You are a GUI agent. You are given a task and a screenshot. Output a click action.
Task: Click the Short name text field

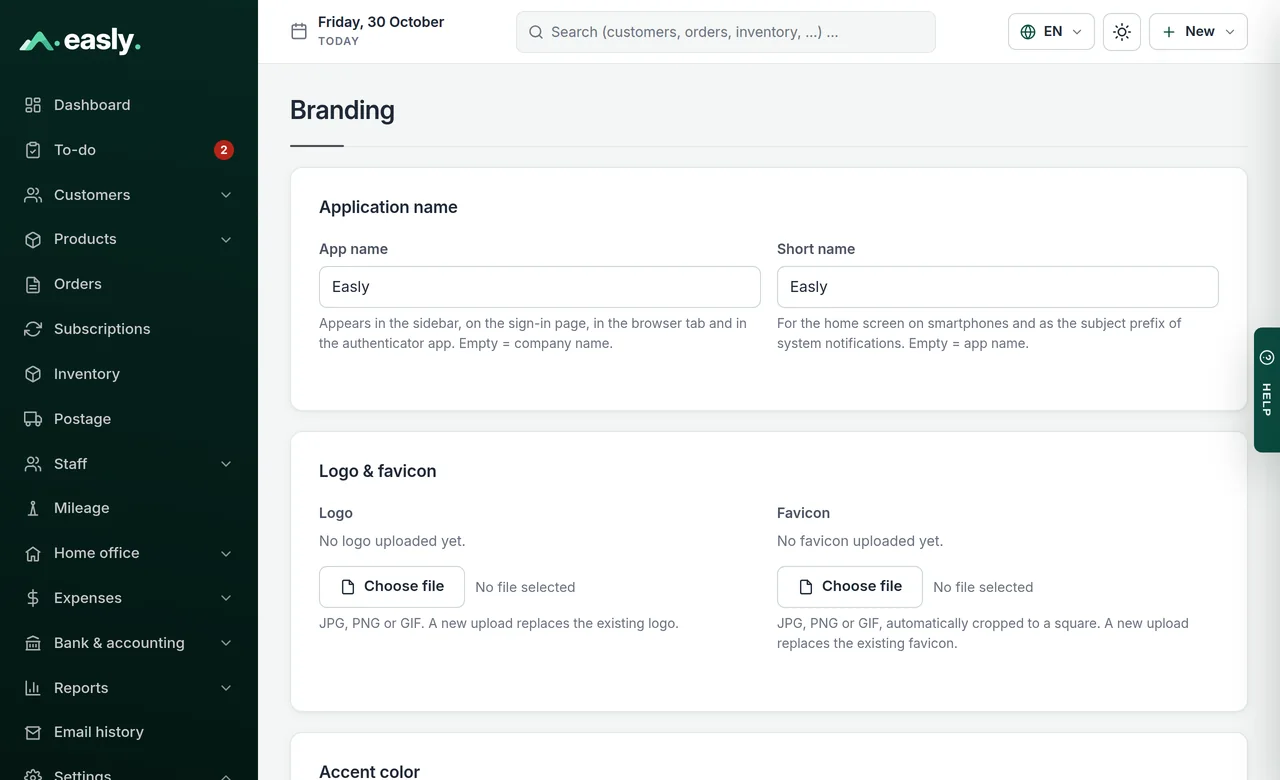(998, 287)
